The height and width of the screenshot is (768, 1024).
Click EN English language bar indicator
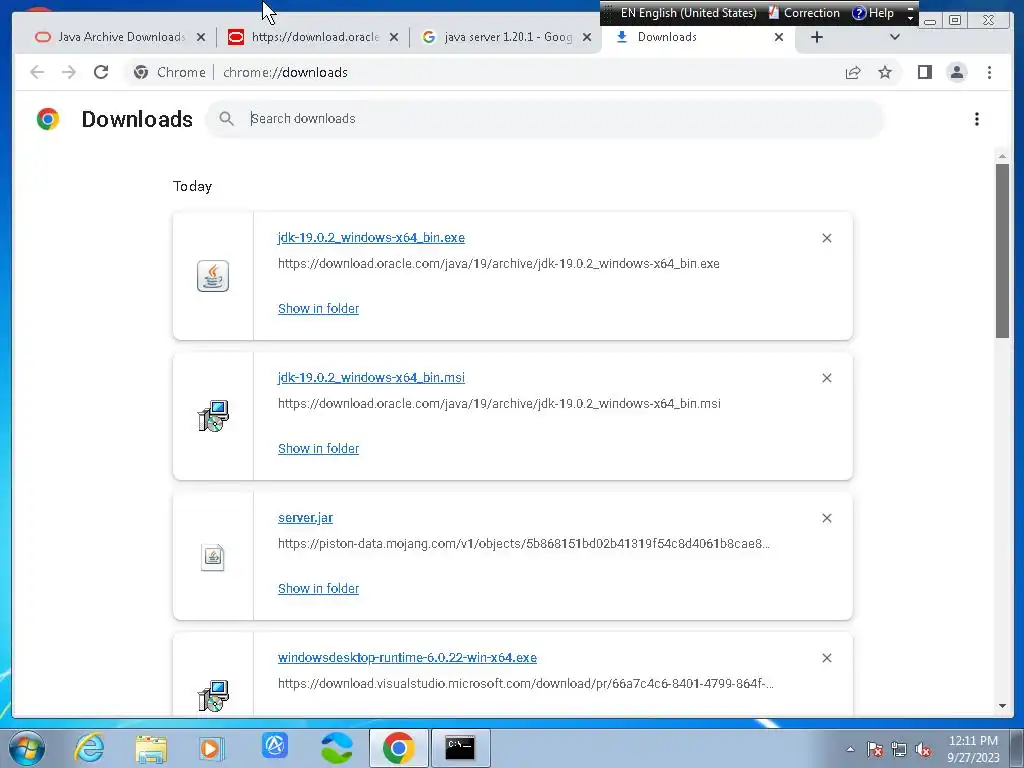pyautogui.click(x=688, y=13)
